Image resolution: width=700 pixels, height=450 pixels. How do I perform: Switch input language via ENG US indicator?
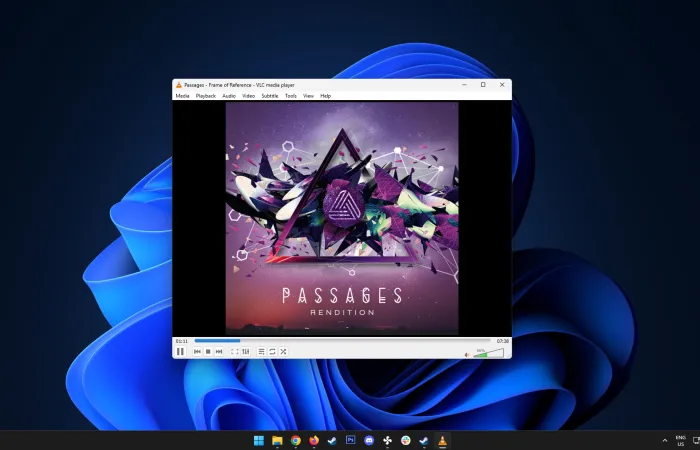pos(681,441)
